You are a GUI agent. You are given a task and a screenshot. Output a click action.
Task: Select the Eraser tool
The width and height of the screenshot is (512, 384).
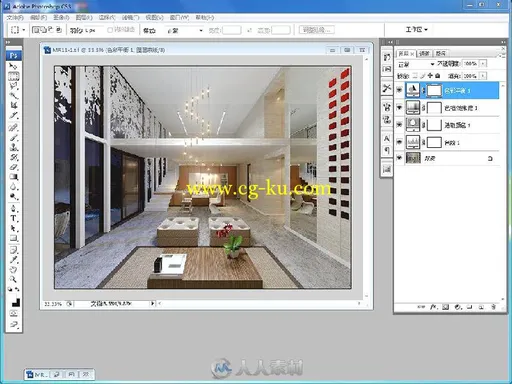coord(13,167)
